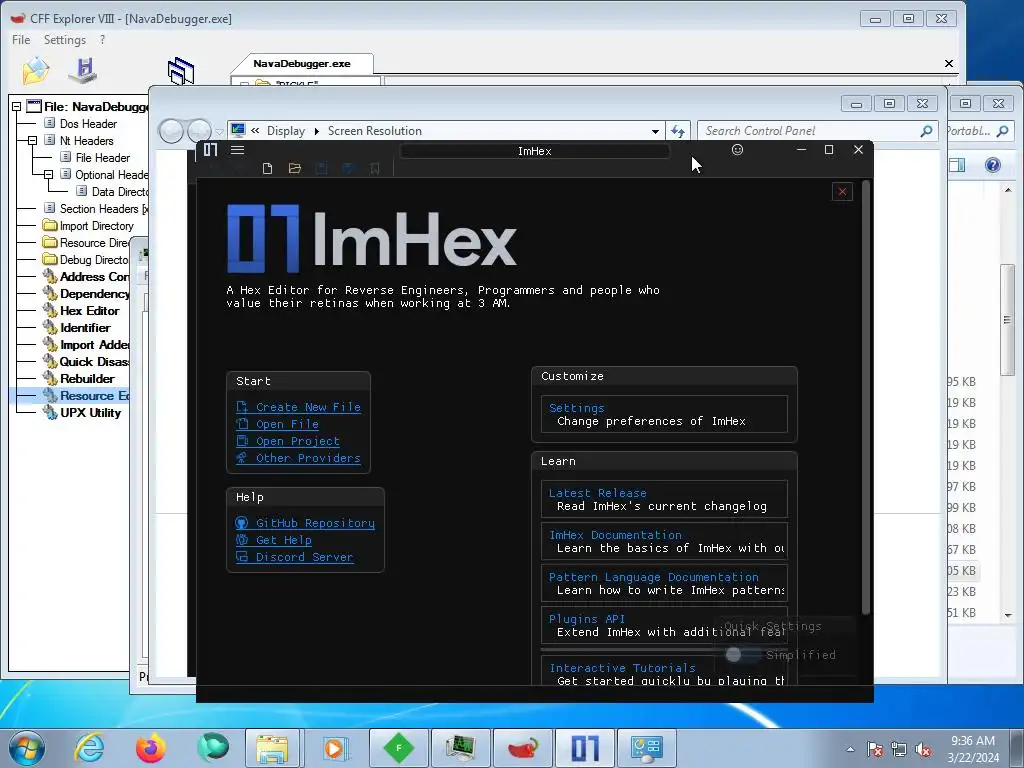
Task: Click the smiley feedback icon in ImHex
Action: (737, 150)
